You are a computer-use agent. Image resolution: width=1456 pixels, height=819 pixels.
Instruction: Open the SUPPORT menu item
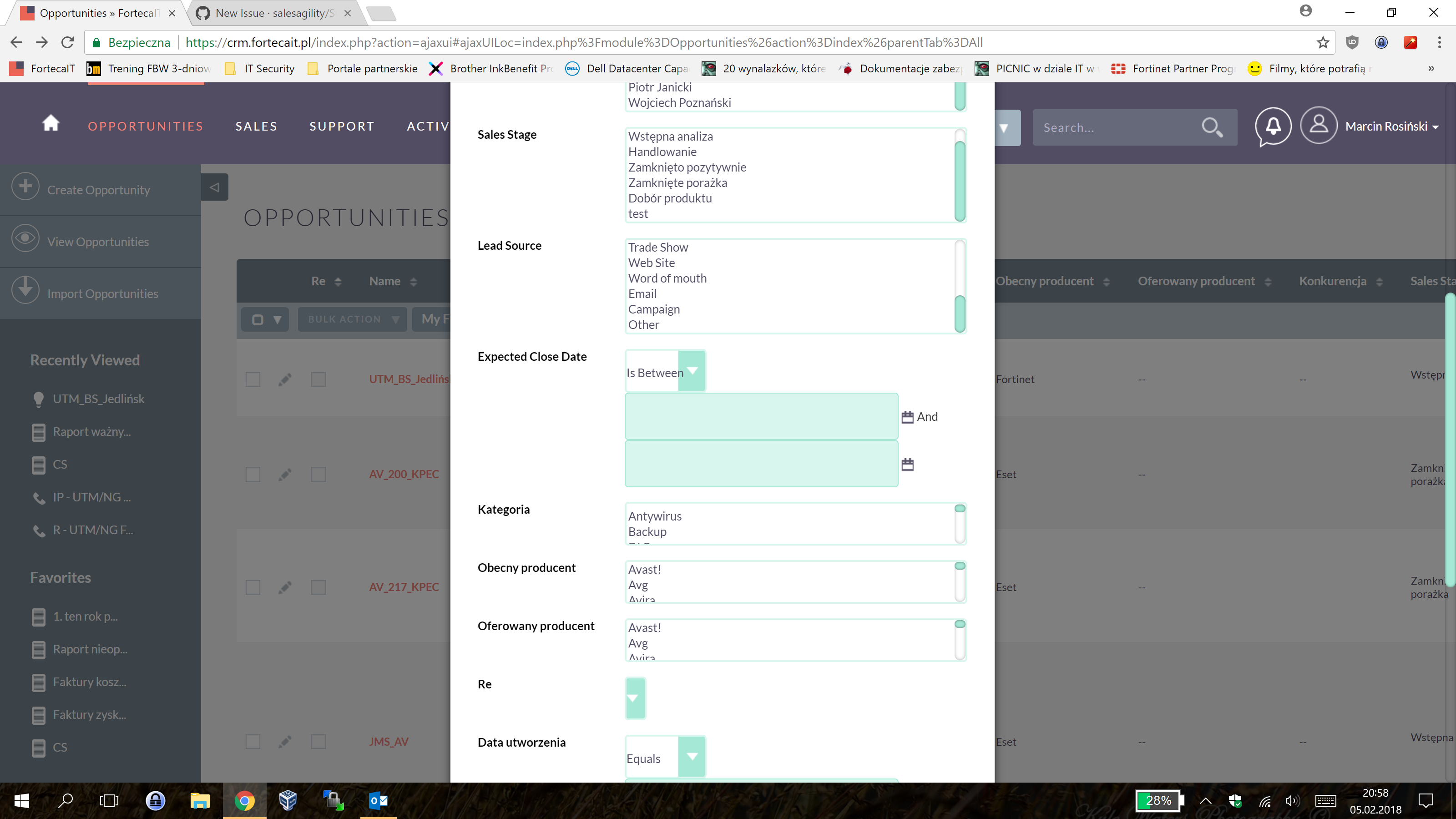(342, 126)
